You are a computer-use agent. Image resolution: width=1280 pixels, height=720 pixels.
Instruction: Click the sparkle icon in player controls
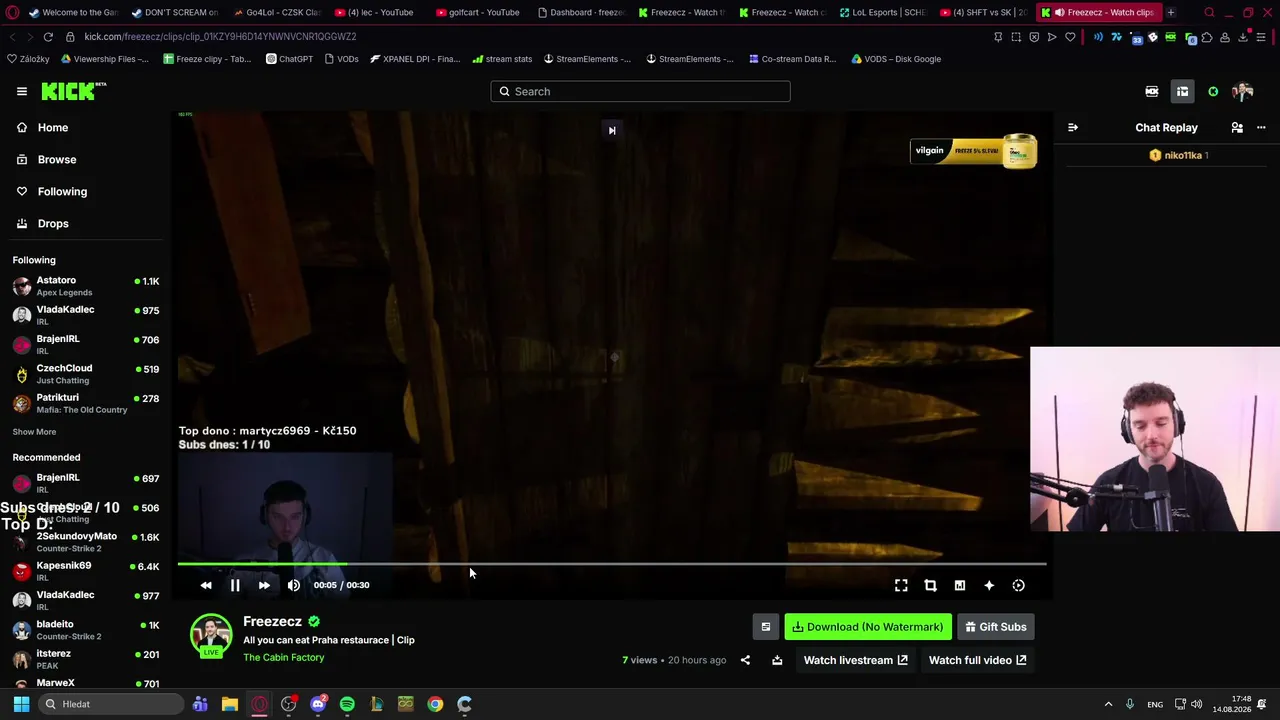coord(989,585)
